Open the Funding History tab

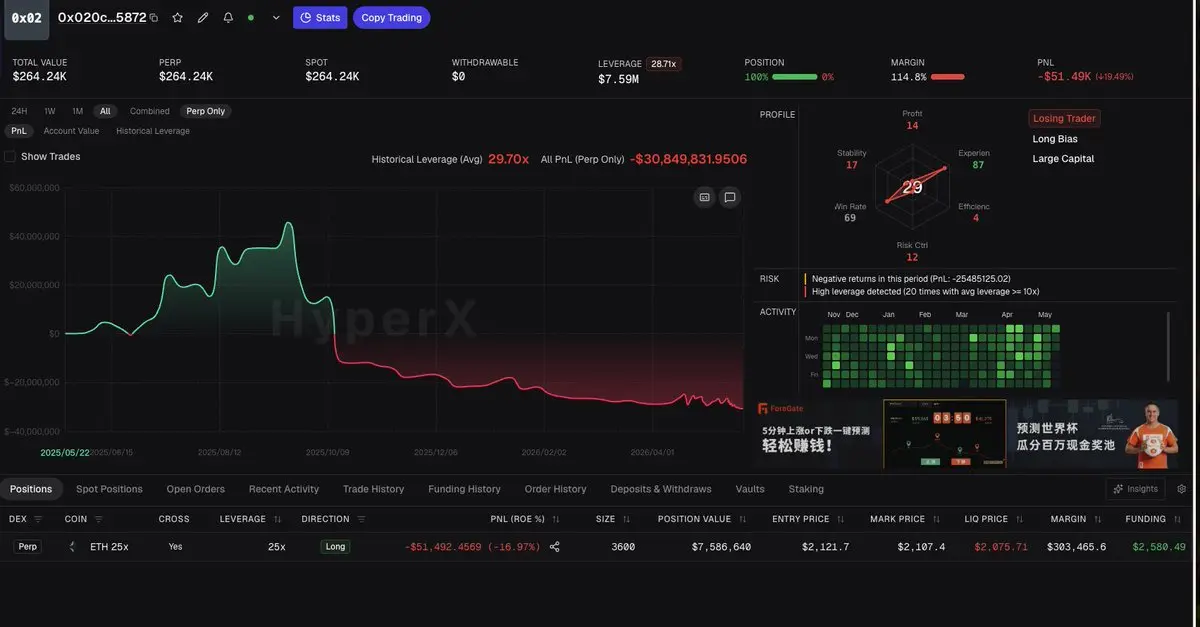click(x=464, y=489)
